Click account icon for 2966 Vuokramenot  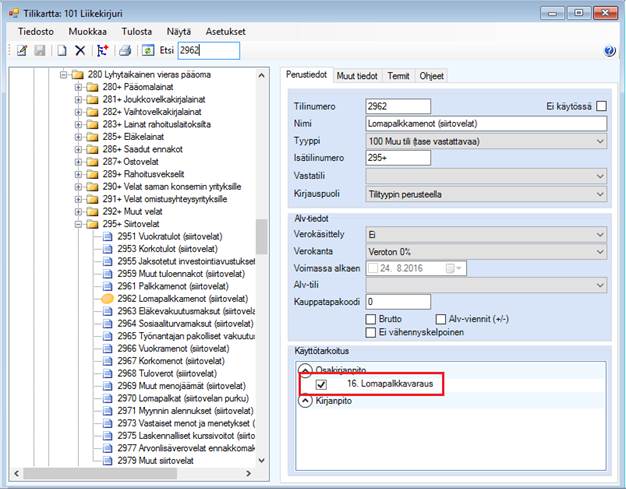pos(107,348)
